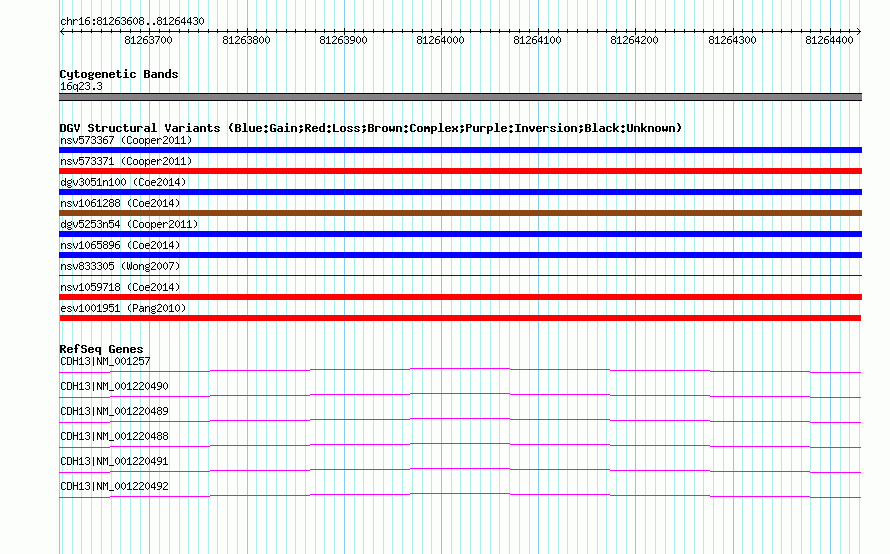890x554 pixels.
Task: Open the esv1001951 (Pang2010) label
Action: pos(123,308)
